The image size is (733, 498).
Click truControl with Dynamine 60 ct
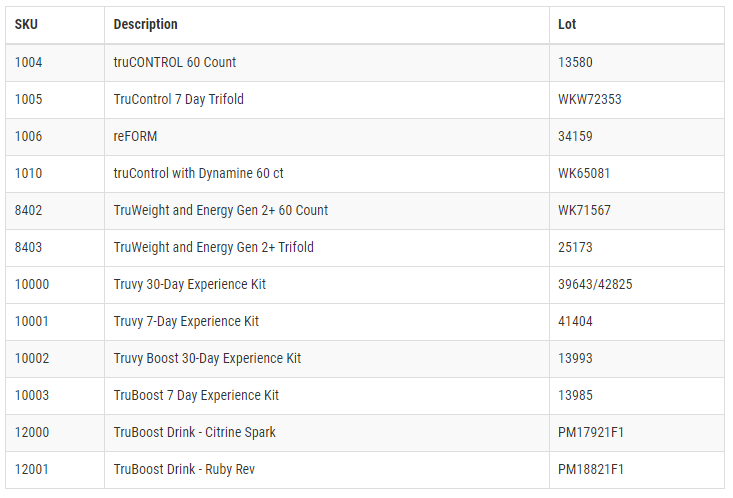[x=198, y=173]
